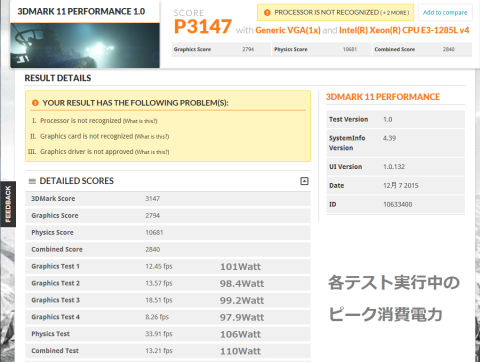
Task: Click the warning icon beside 'Your result has the following problem(s)'
Action: pos(35,103)
